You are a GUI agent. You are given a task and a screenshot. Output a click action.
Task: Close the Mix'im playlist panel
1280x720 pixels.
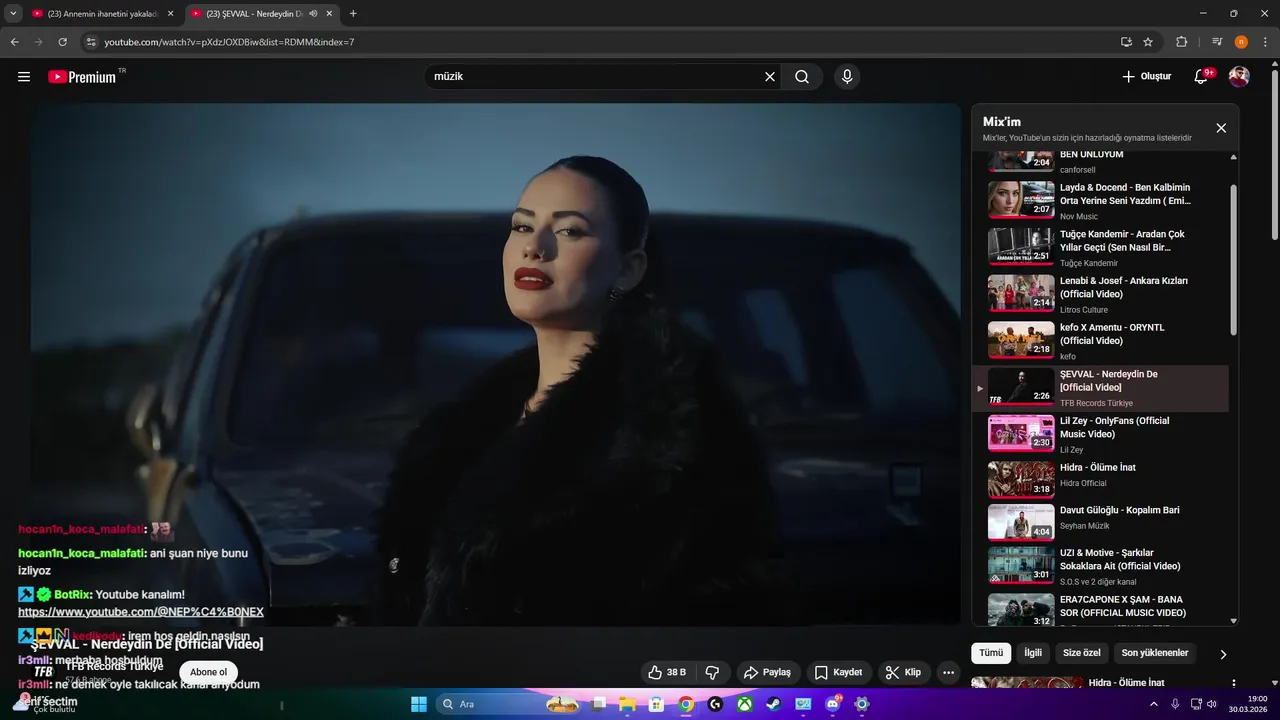1221,128
